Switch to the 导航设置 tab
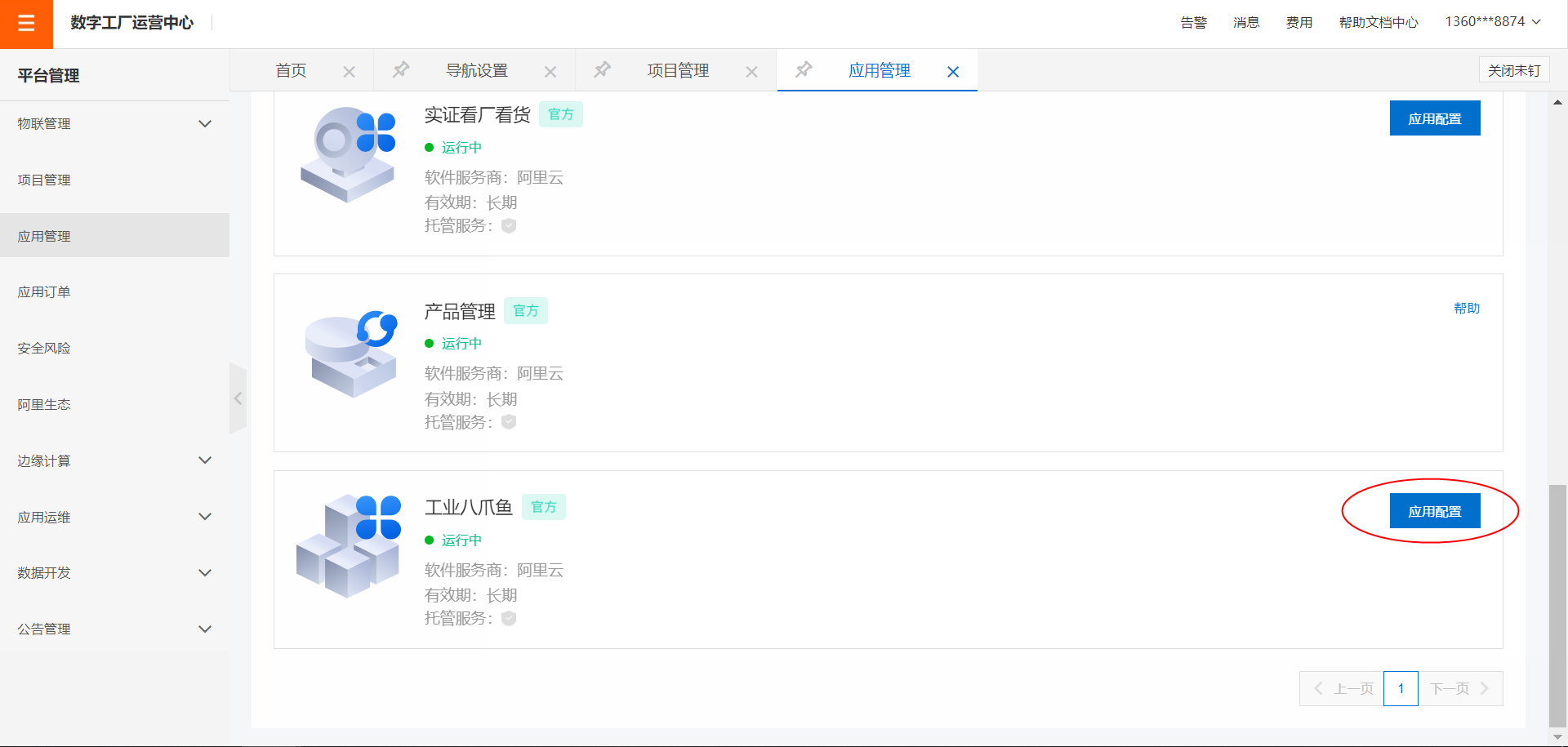This screenshot has height=747, width=1568. tap(477, 71)
